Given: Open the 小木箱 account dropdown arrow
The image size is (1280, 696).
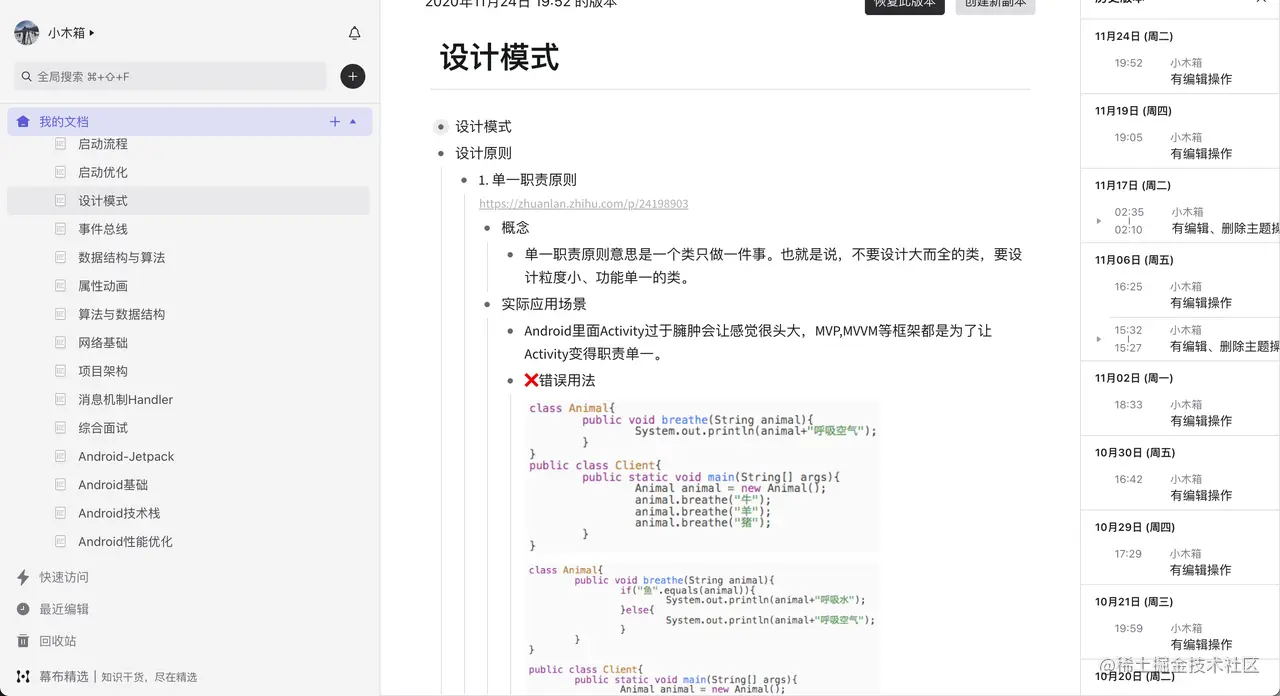Looking at the screenshot, I should pyautogui.click(x=92, y=33).
